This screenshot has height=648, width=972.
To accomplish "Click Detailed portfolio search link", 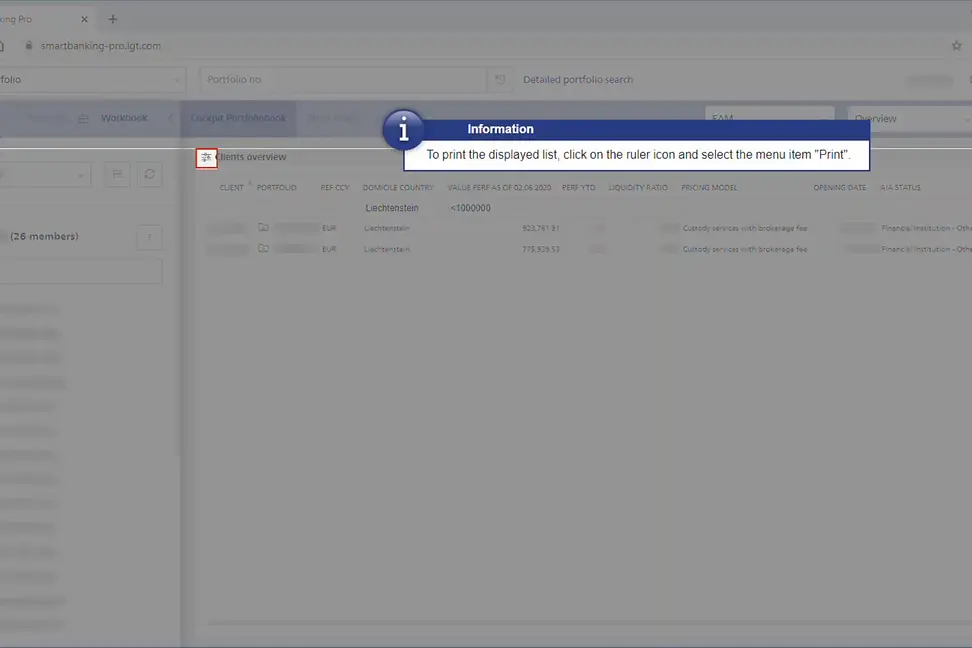I will (577, 80).
